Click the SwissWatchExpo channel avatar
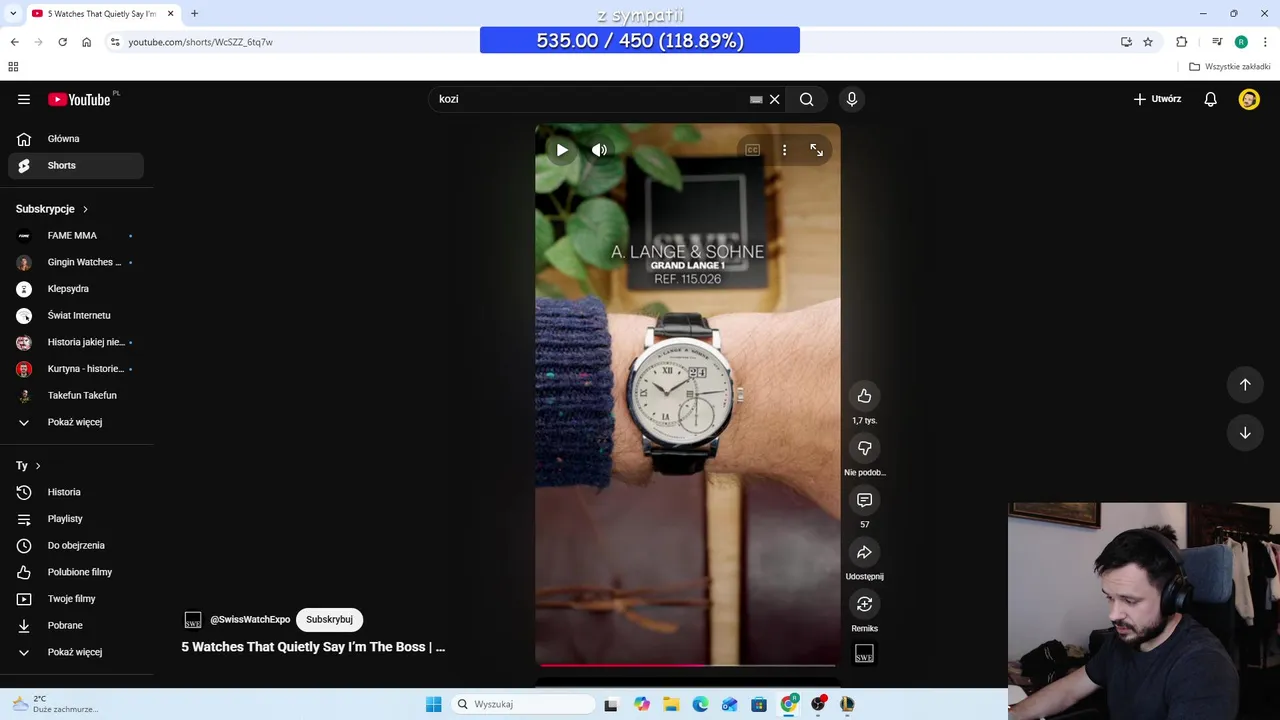The height and width of the screenshot is (720, 1280). [x=193, y=620]
